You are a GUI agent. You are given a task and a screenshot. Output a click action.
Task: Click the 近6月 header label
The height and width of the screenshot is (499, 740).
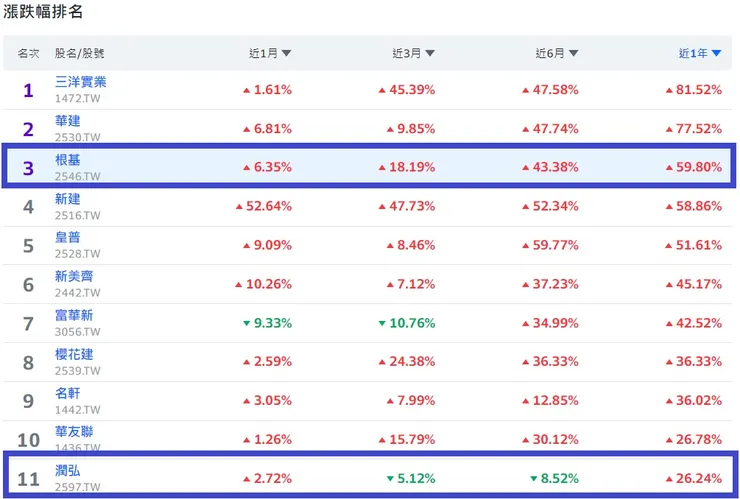point(550,53)
